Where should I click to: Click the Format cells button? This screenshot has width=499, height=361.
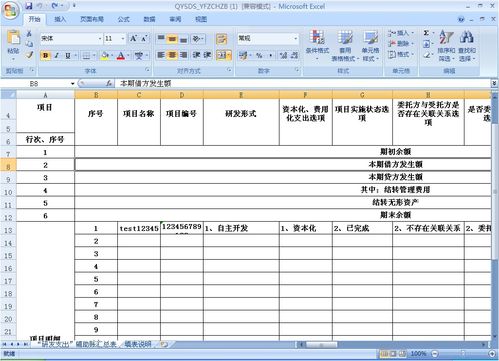pos(401,54)
